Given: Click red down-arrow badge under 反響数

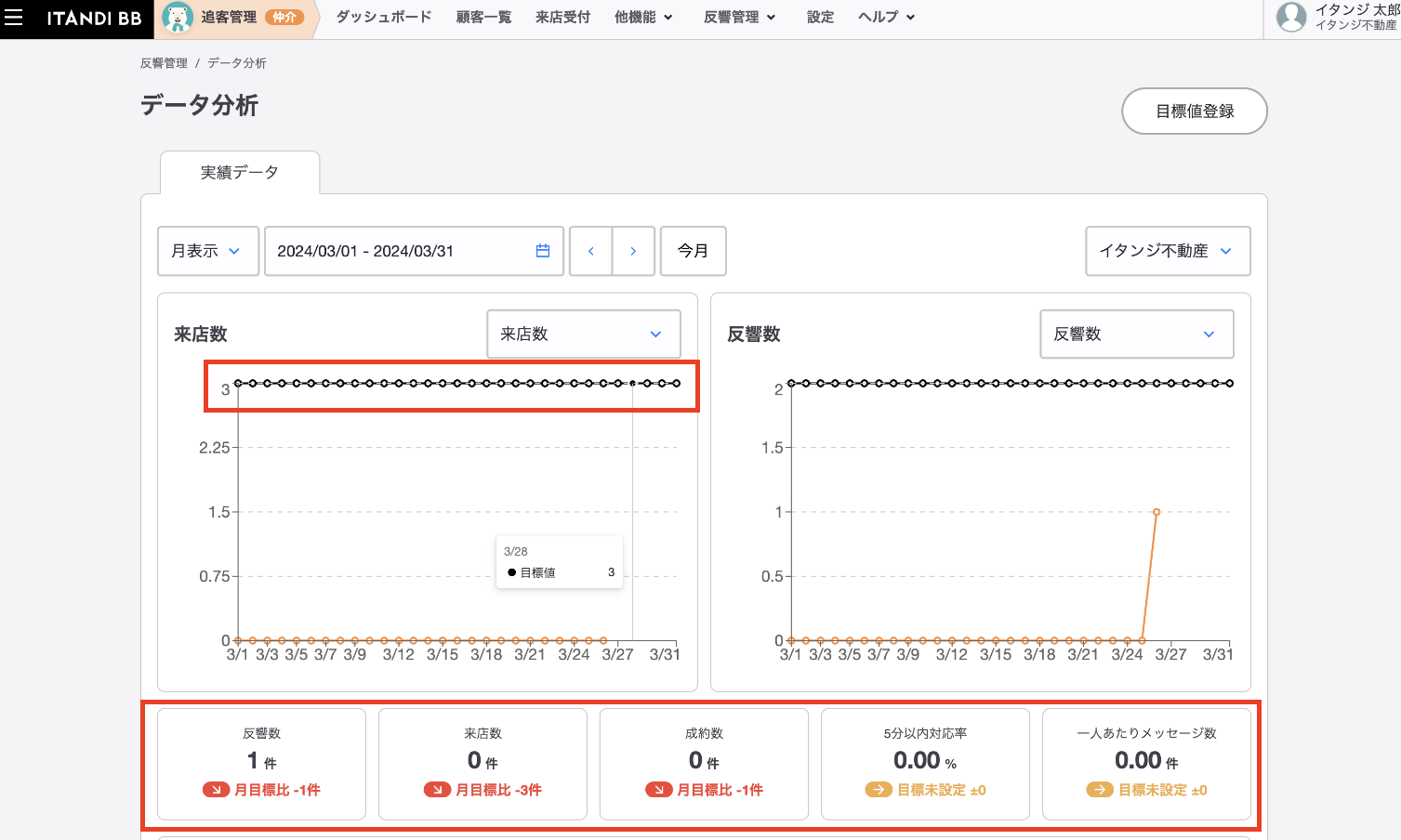Looking at the screenshot, I should point(216,790).
